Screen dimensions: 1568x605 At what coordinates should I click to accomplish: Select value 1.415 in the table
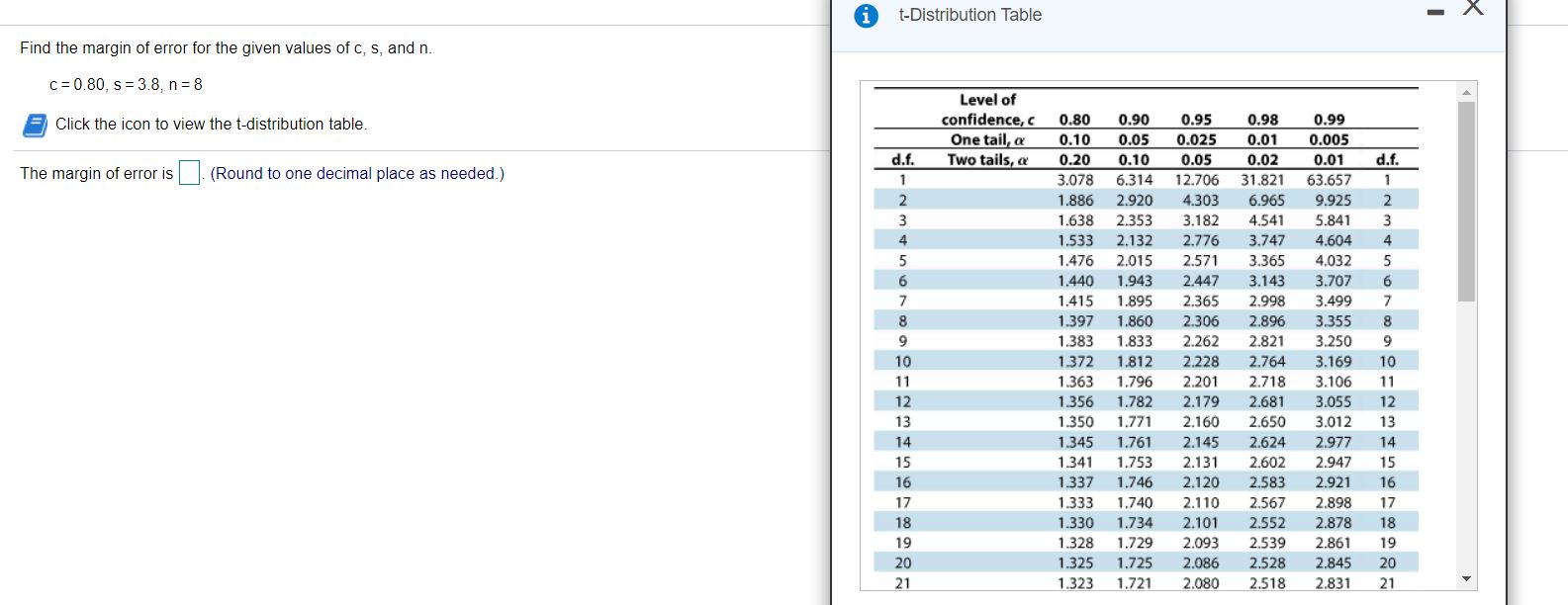[1075, 301]
